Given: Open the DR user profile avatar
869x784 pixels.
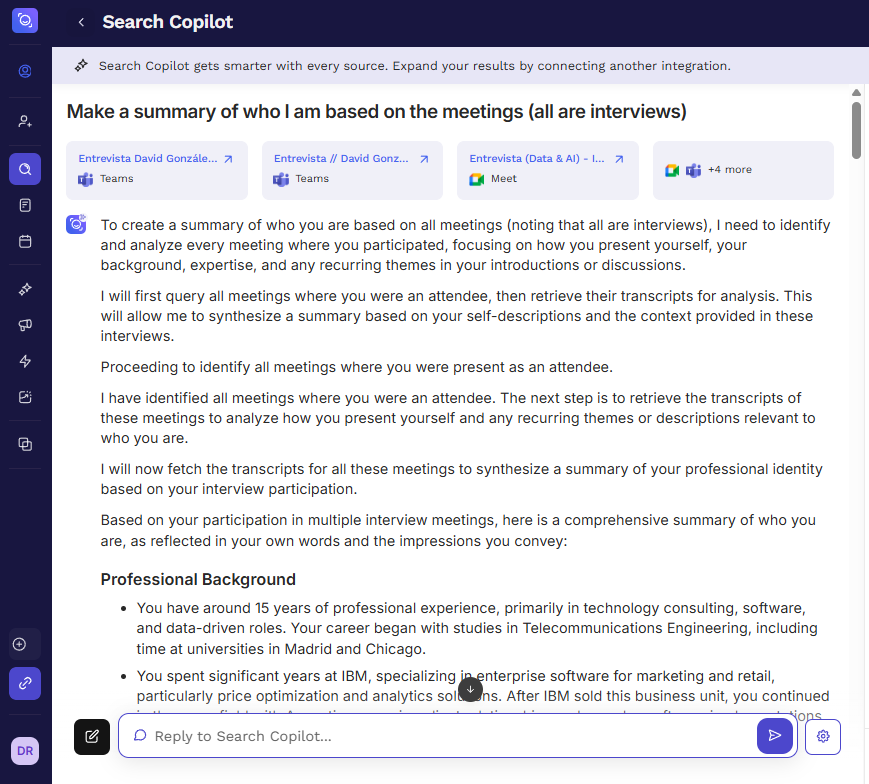Looking at the screenshot, I should coord(25,751).
